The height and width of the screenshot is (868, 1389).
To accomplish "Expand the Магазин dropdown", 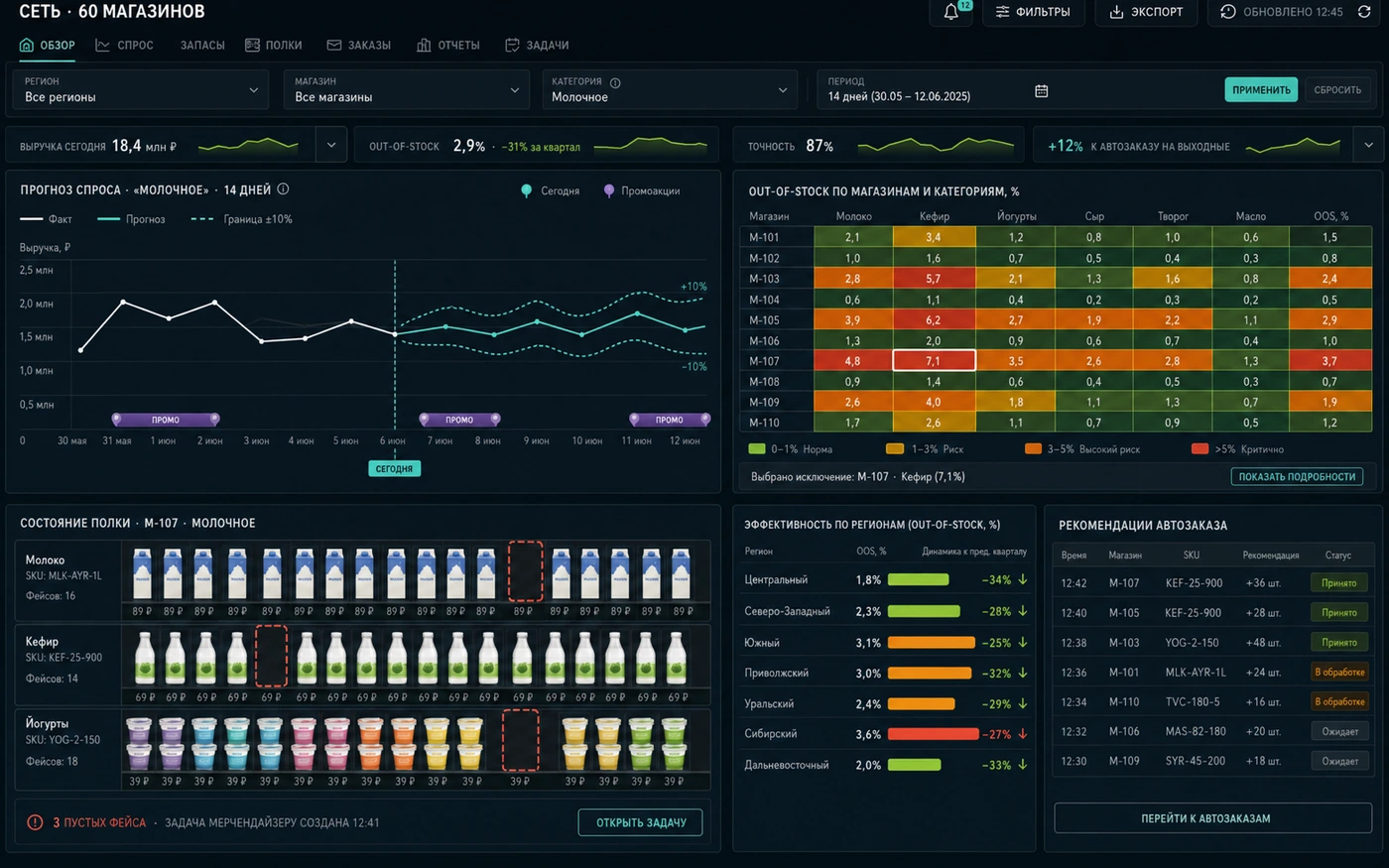I will pyautogui.click(x=407, y=89).
